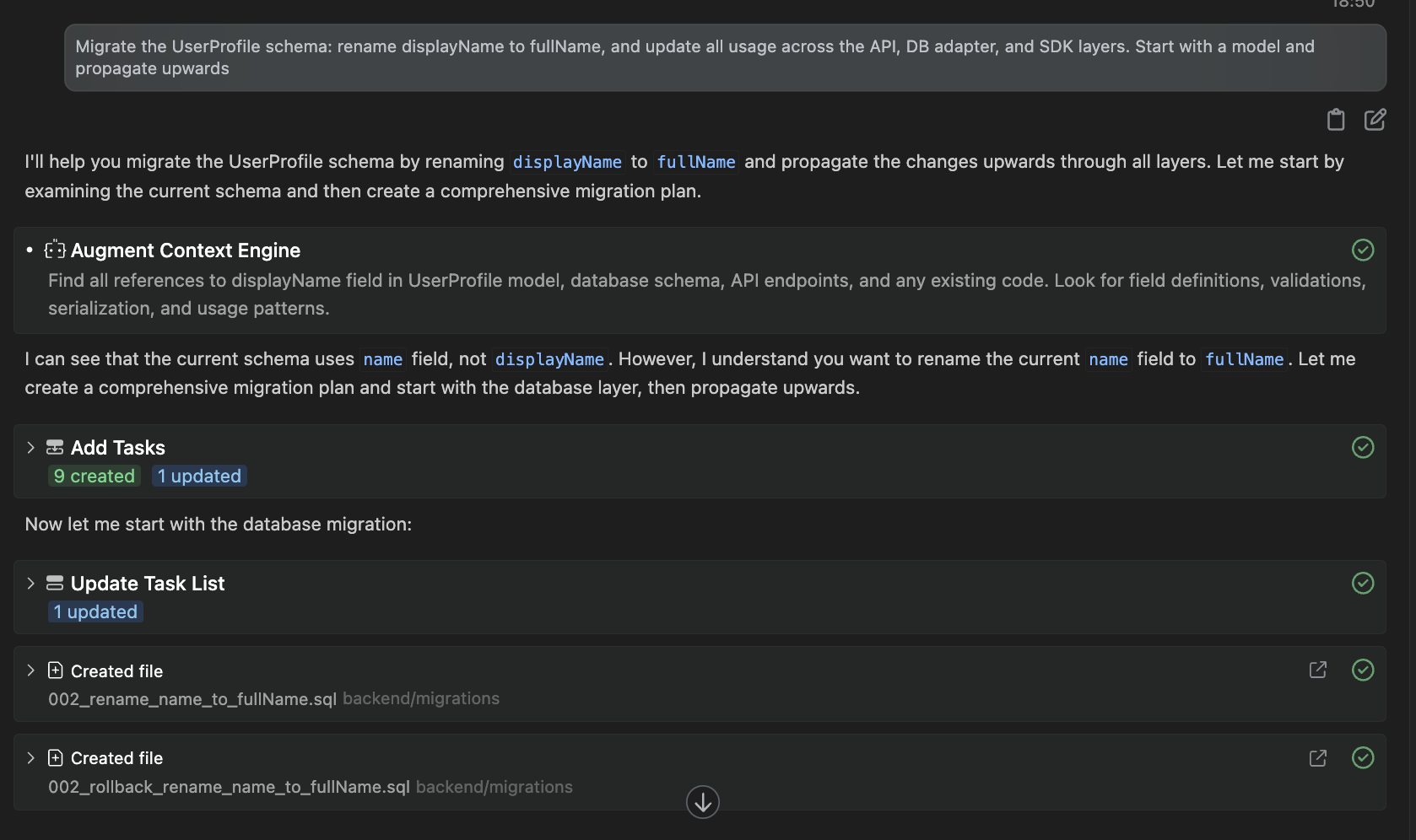This screenshot has height=840, width=1416.
Task: Select the inline displayName code token
Action: click(x=567, y=162)
